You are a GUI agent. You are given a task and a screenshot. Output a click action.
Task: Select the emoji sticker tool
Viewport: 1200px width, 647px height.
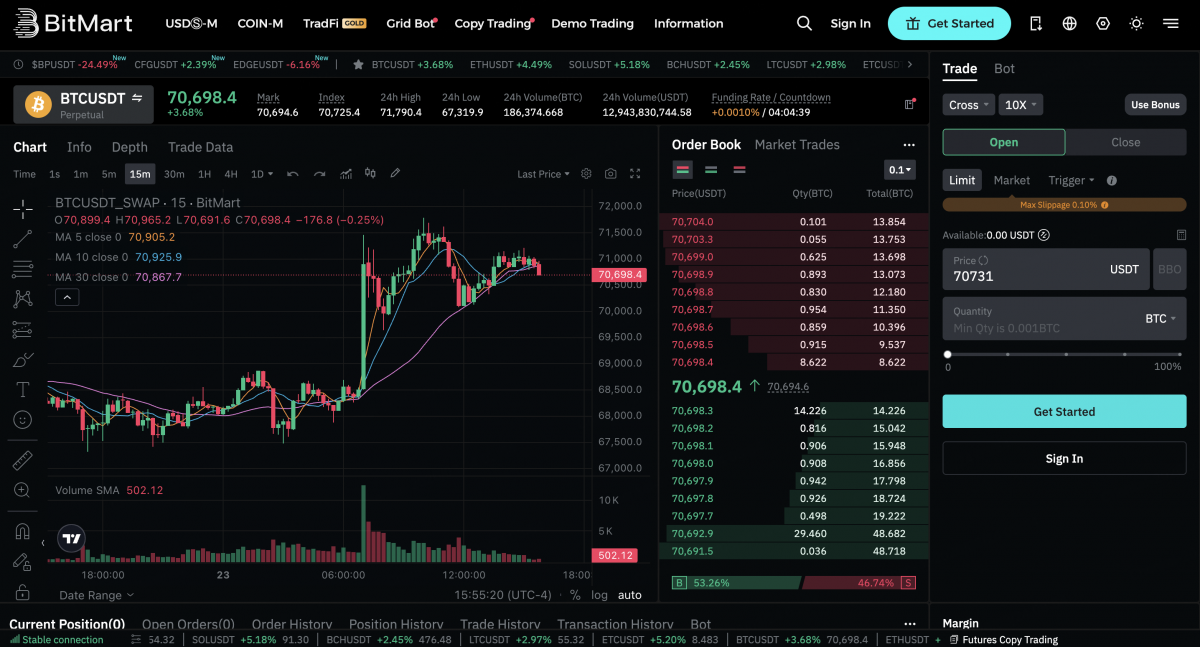coord(22,419)
